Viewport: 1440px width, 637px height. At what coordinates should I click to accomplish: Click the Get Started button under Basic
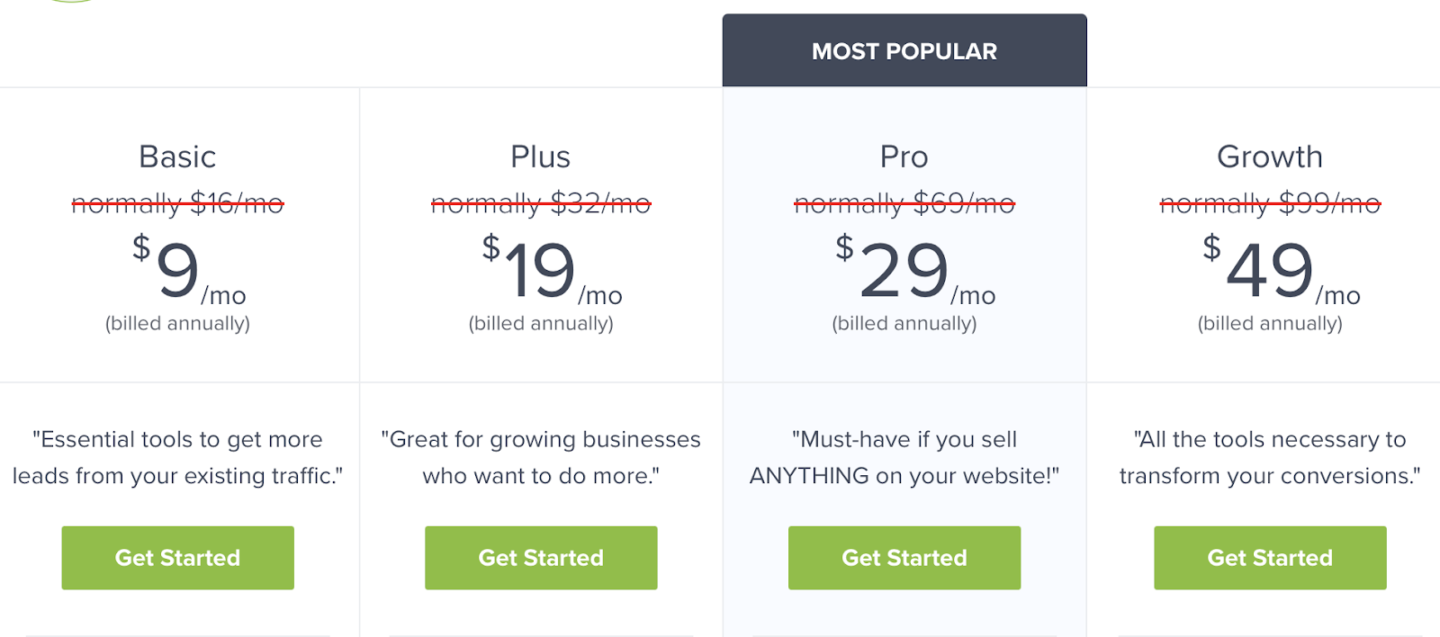point(177,558)
